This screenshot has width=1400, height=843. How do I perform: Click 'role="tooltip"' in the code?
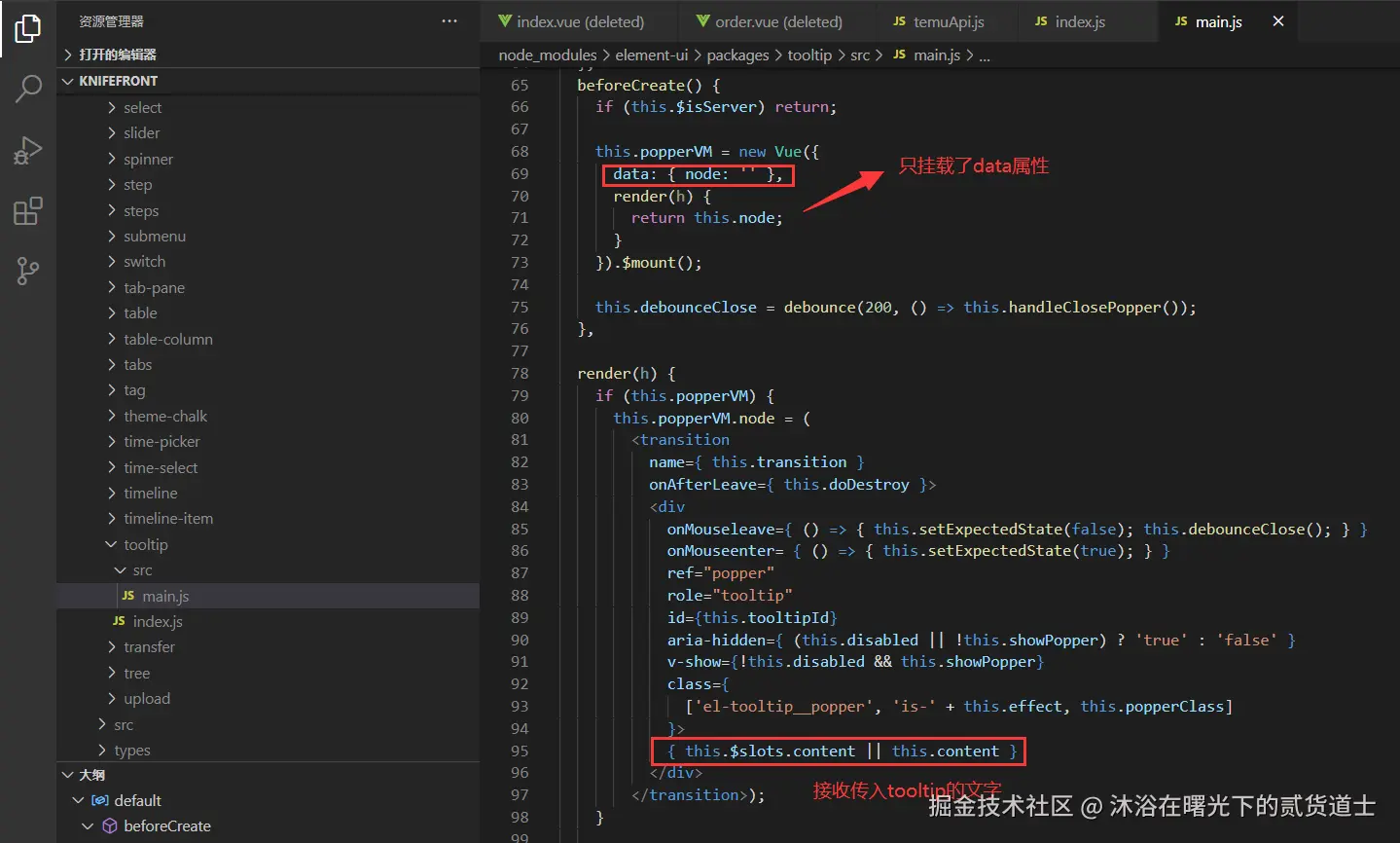click(730, 595)
